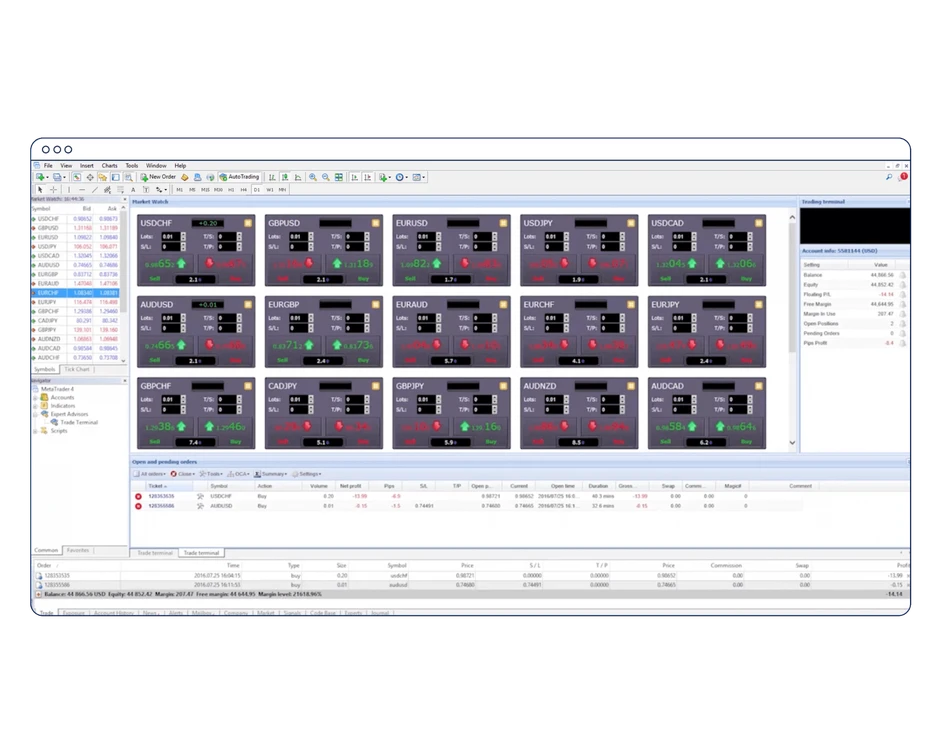Click the Trade Terminal expert advisor icon in Navigator
This screenshot has height=749, width=936.
[x=54, y=423]
